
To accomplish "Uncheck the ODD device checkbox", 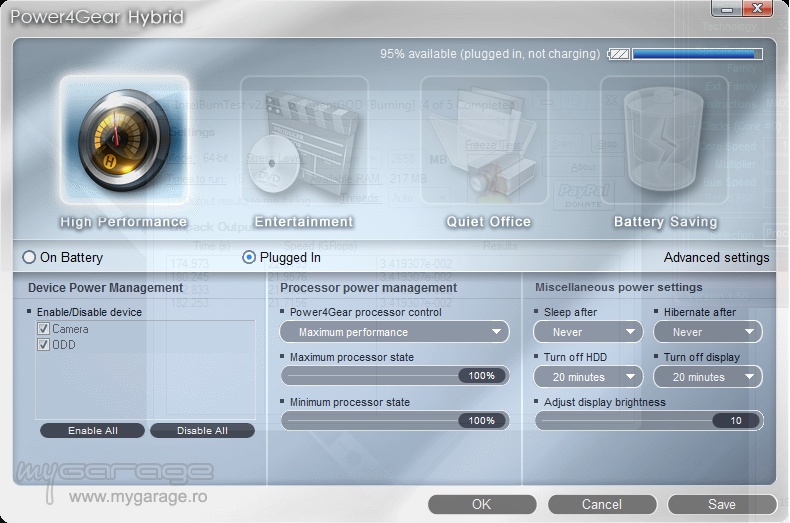I will [x=43, y=345].
